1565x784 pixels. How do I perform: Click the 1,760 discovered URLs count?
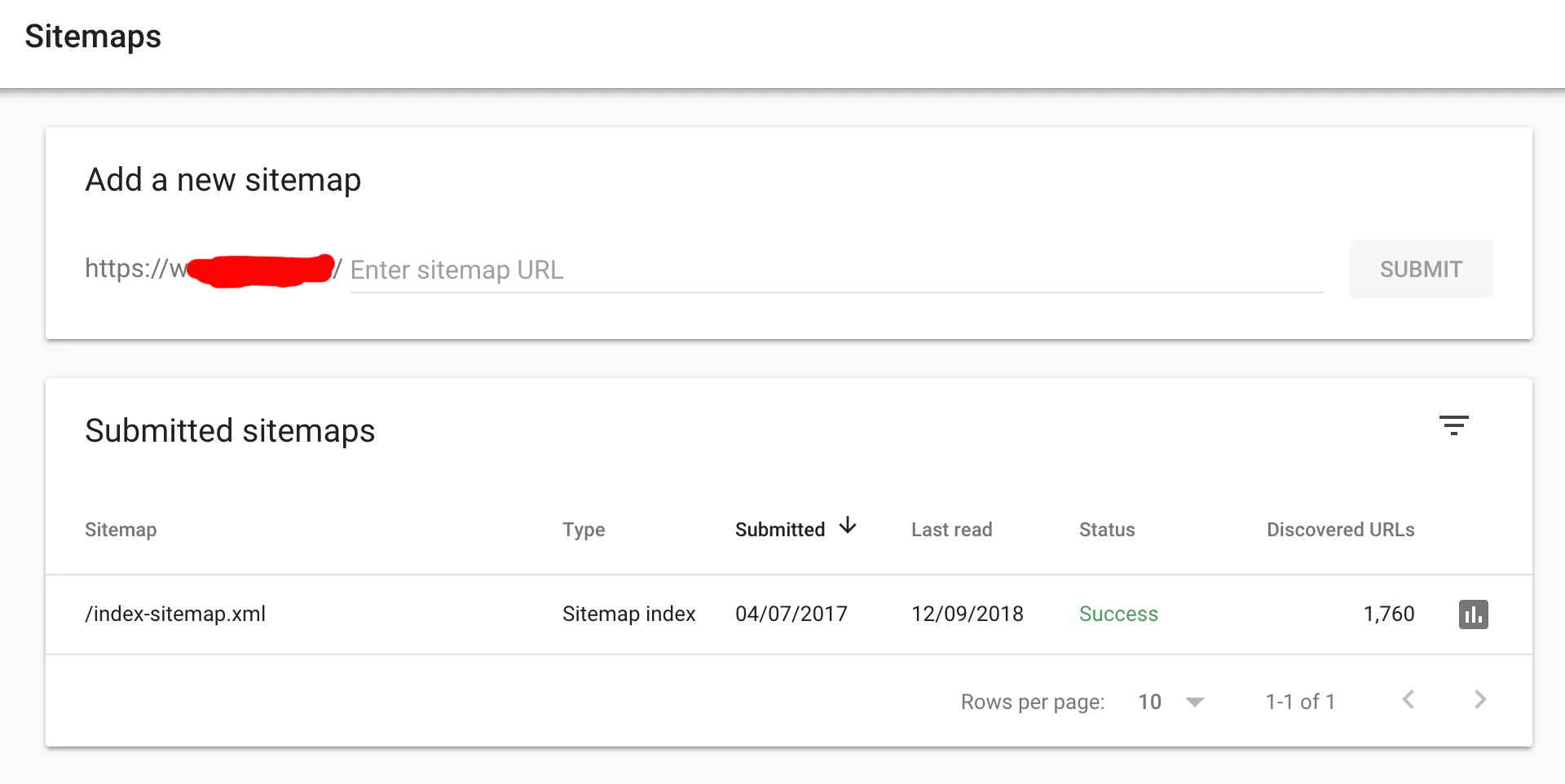click(1389, 614)
